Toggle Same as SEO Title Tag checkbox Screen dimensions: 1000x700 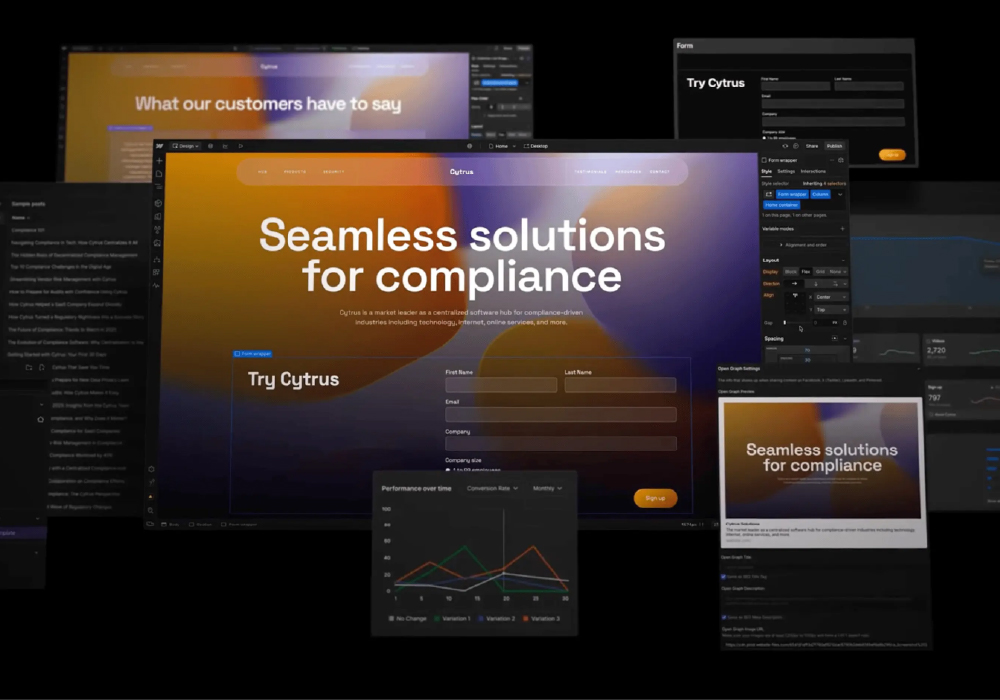click(724, 576)
